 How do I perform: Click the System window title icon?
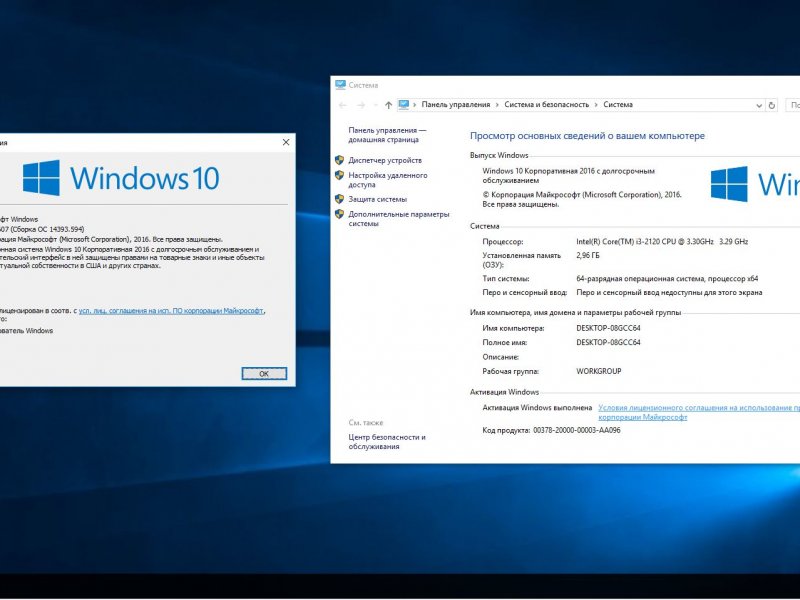340,85
